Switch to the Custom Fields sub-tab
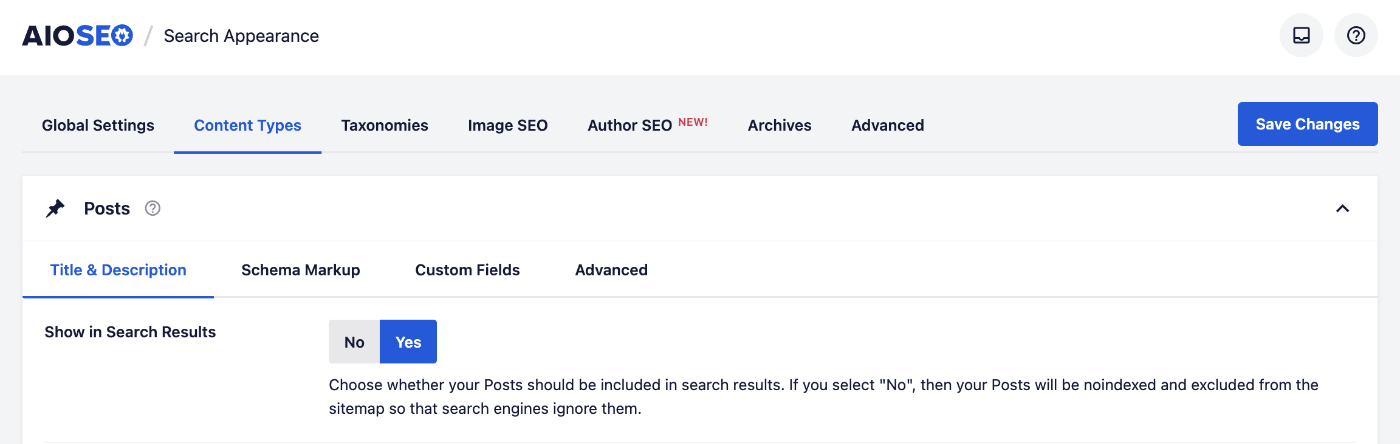The width and height of the screenshot is (1400, 444). 468,270
